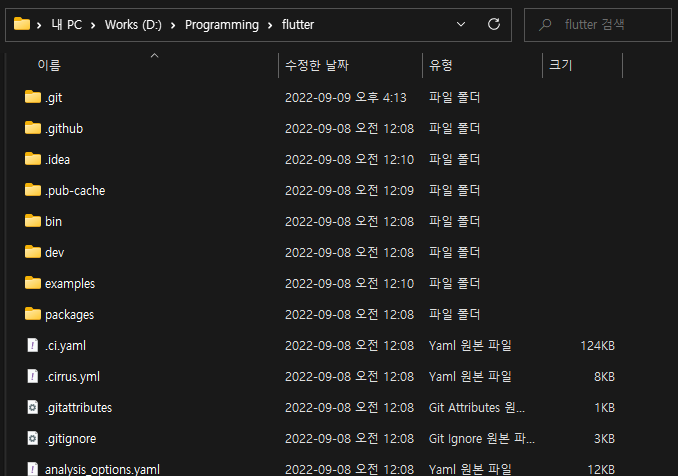This screenshot has width=678, height=476.
Task: Expand chevron after 내 PC breadcrumb
Action: point(93,26)
